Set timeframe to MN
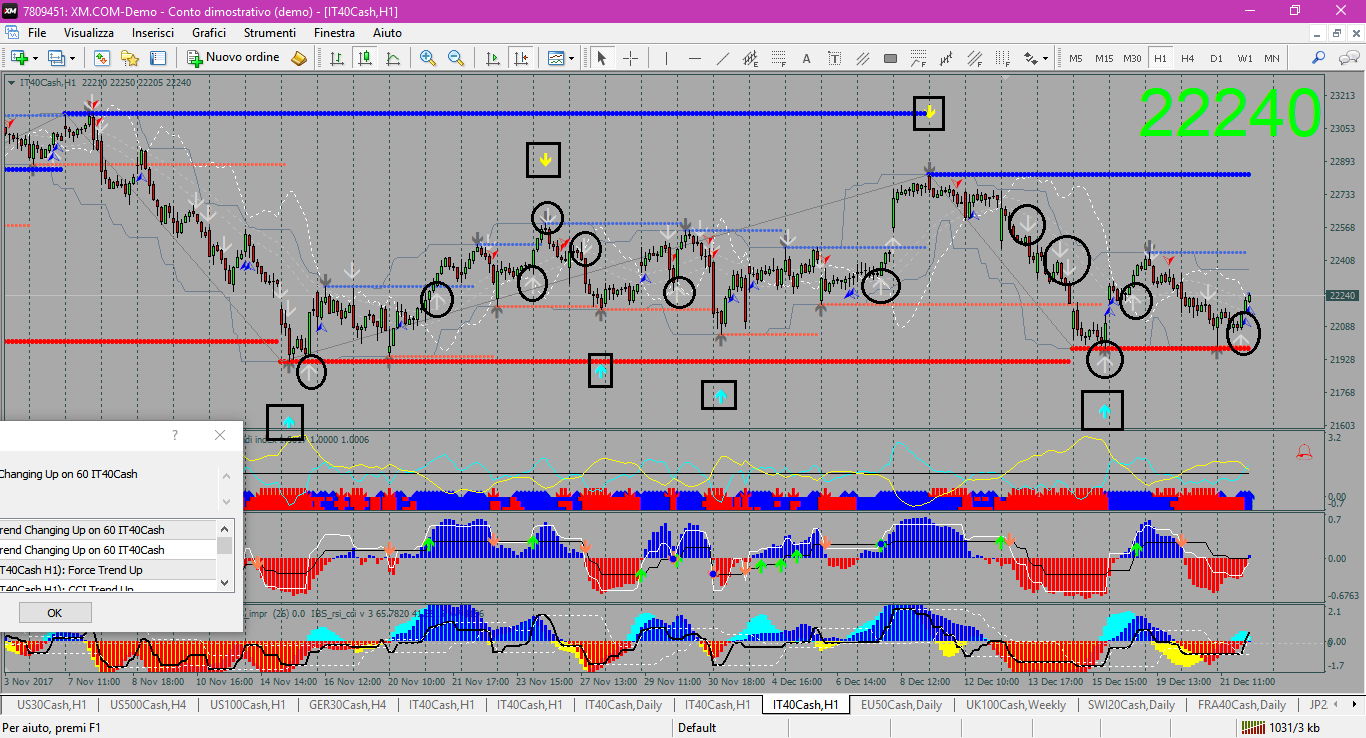This screenshot has width=1366, height=738. click(x=1272, y=58)
